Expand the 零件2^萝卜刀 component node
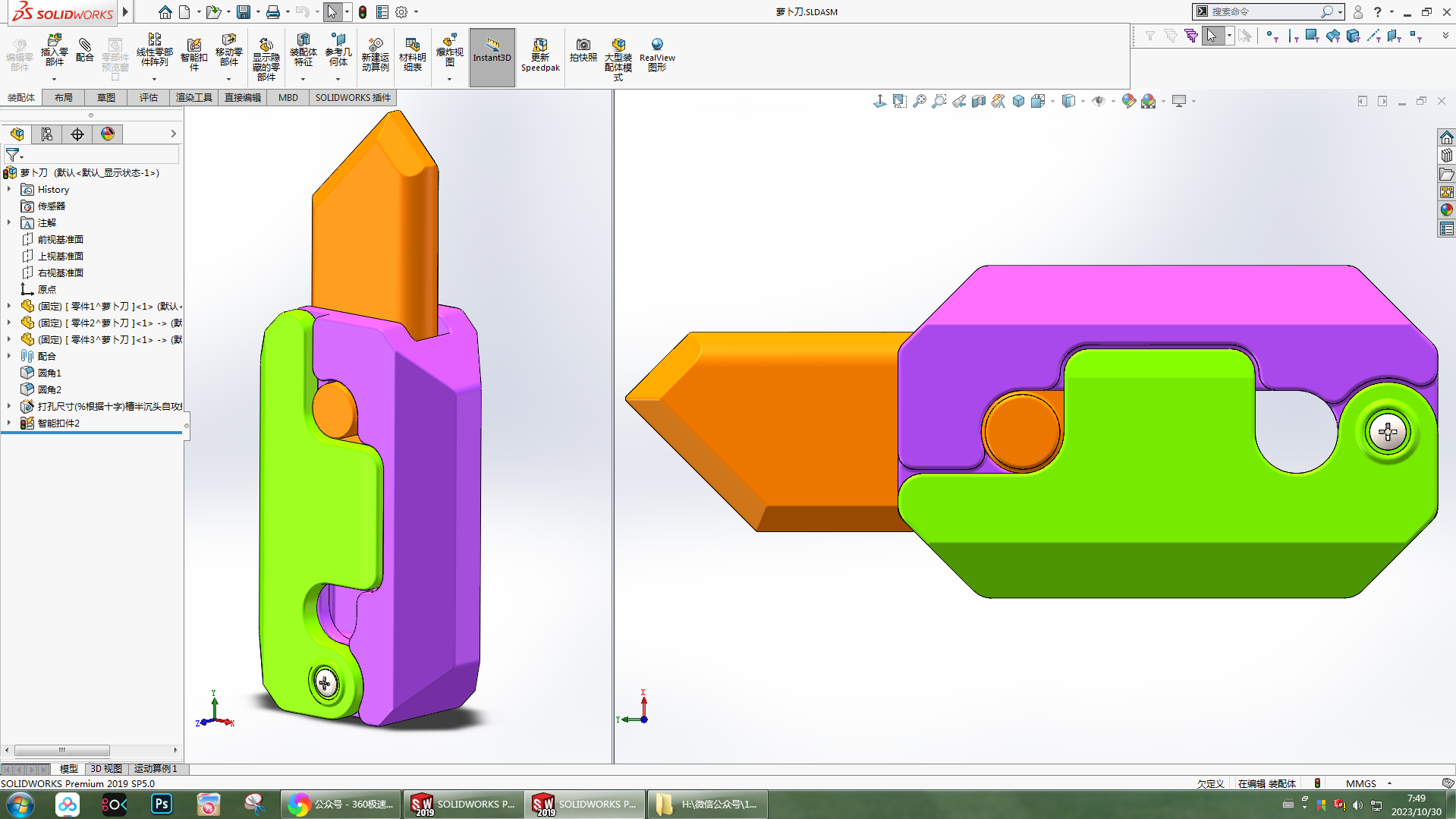 9,323
